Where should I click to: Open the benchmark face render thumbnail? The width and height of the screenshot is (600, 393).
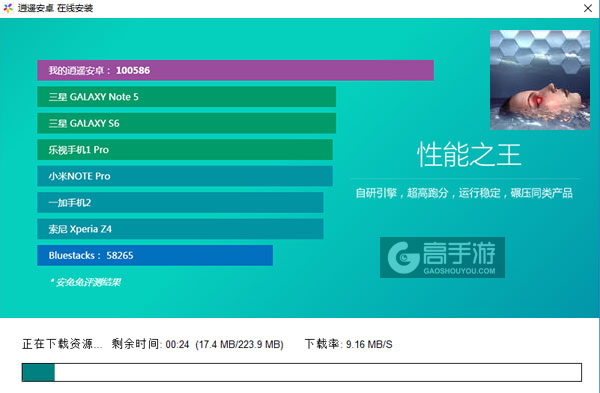(540, 80)
